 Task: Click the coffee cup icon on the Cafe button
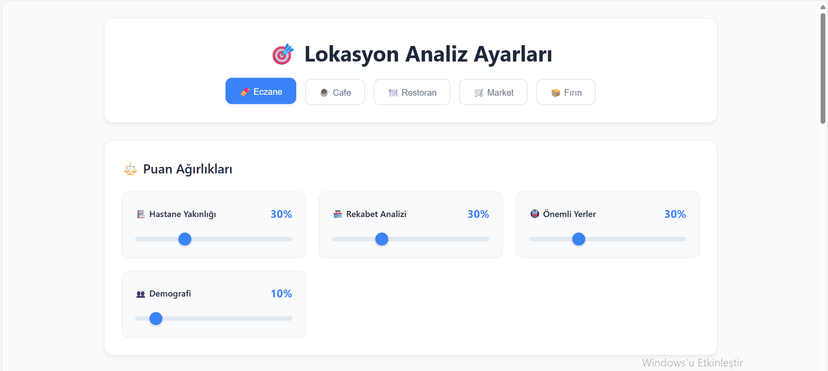click(324, 92)
